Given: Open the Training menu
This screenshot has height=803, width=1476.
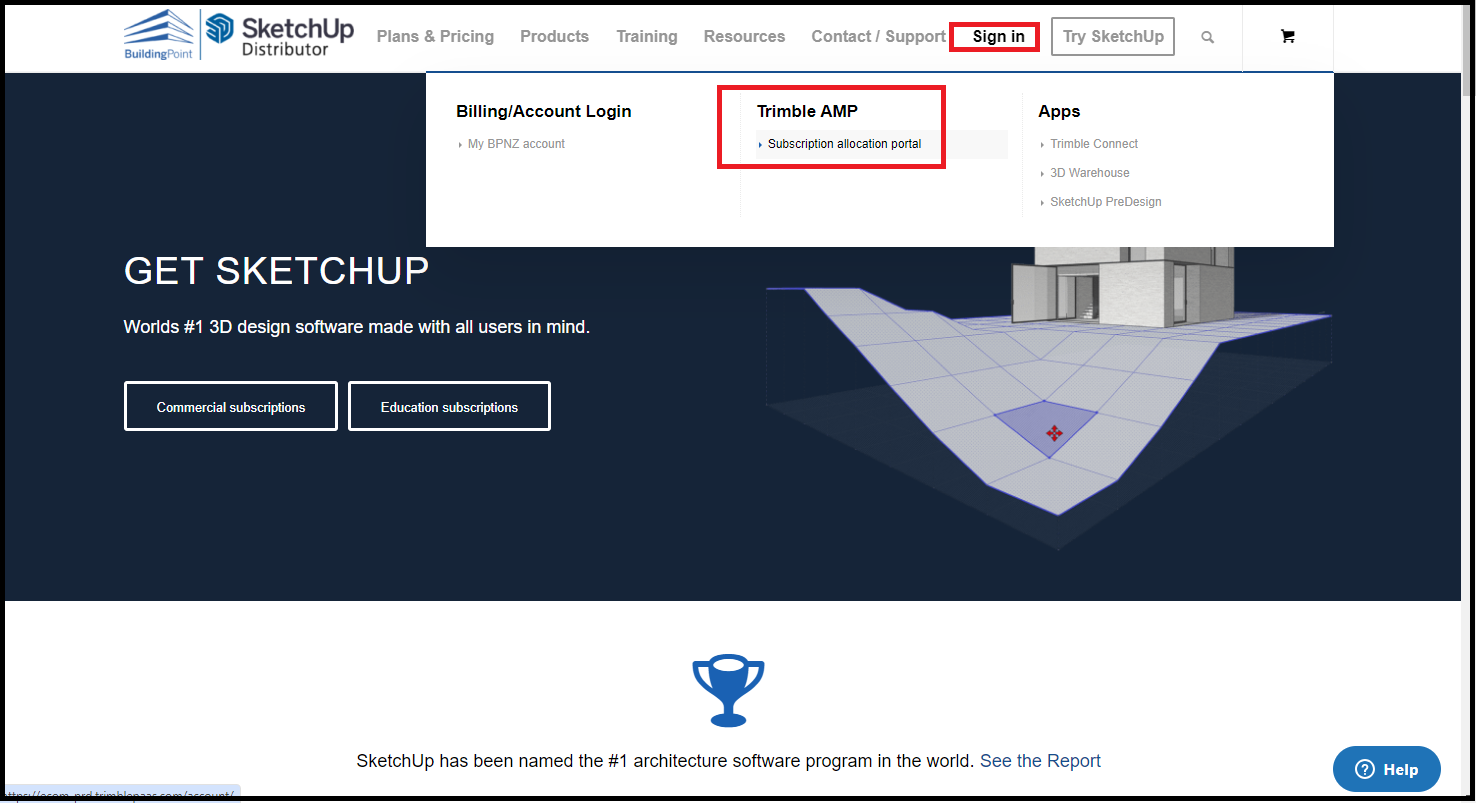Looking at the screenshot, I should (646, 37).
